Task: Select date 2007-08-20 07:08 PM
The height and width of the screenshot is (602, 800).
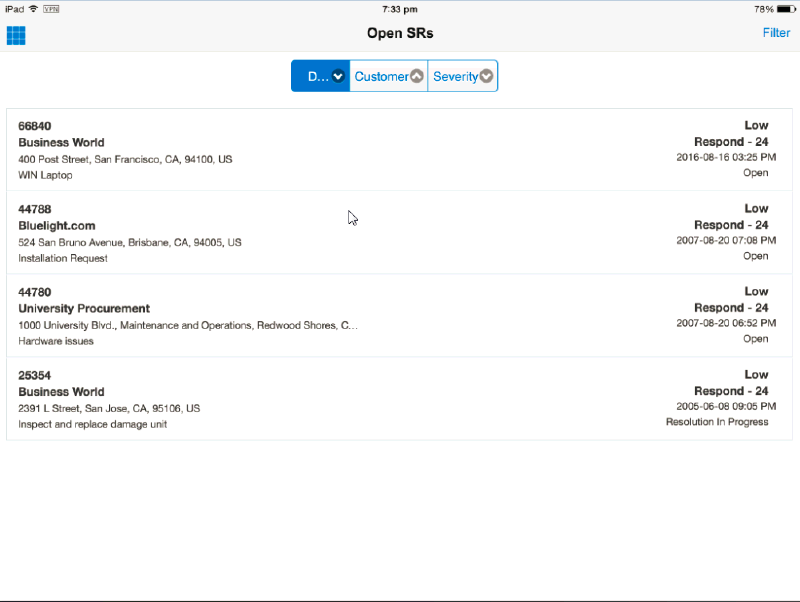Action: (726, 240)
